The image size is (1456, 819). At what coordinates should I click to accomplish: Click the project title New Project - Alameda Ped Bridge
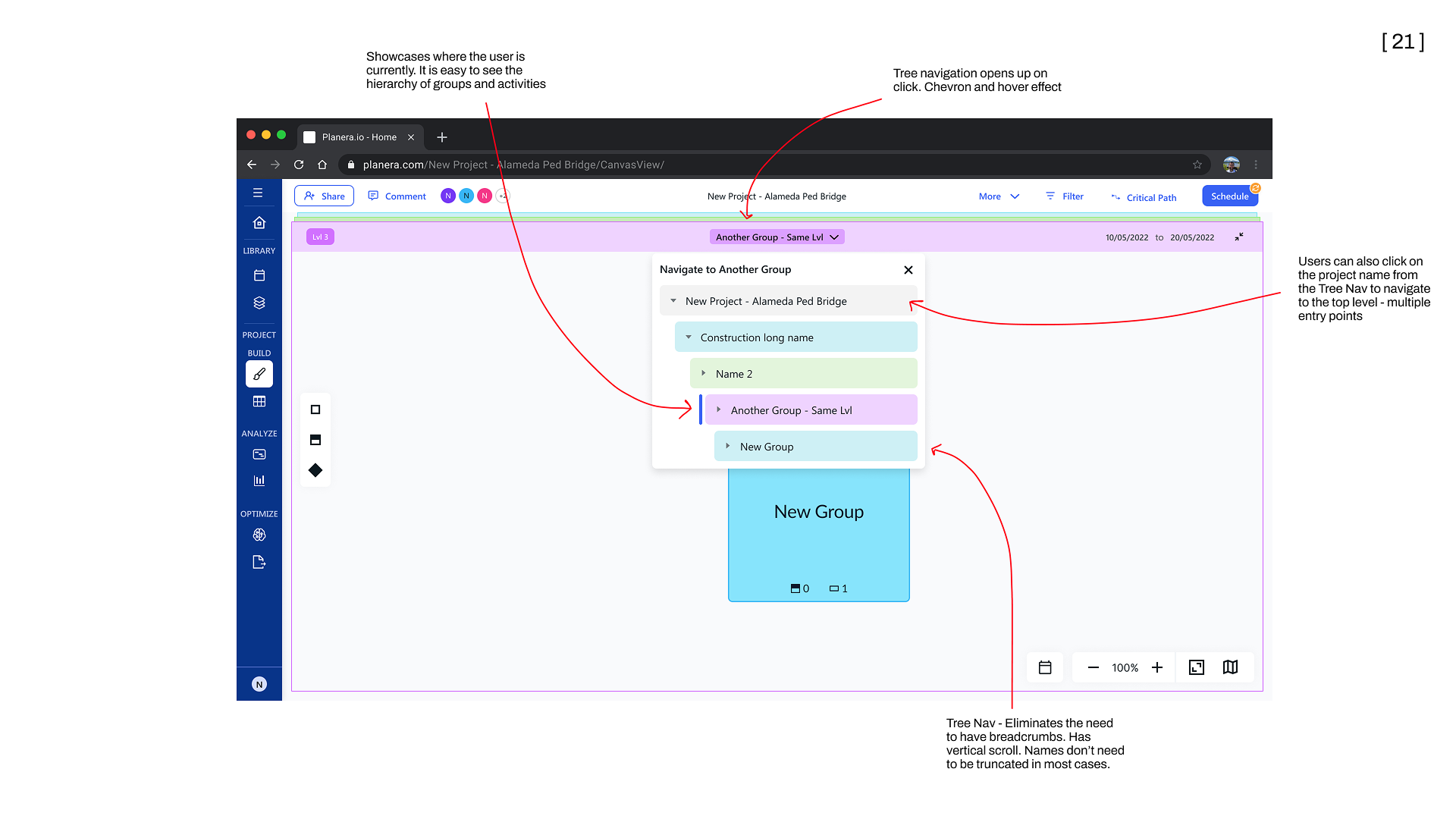[x=777, y=196]
